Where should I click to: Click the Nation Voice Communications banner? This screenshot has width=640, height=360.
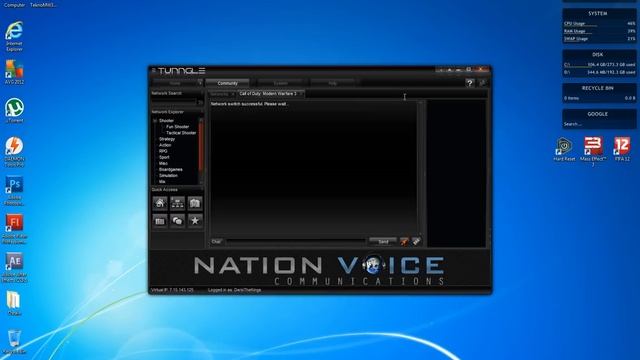tap(320, 270)
